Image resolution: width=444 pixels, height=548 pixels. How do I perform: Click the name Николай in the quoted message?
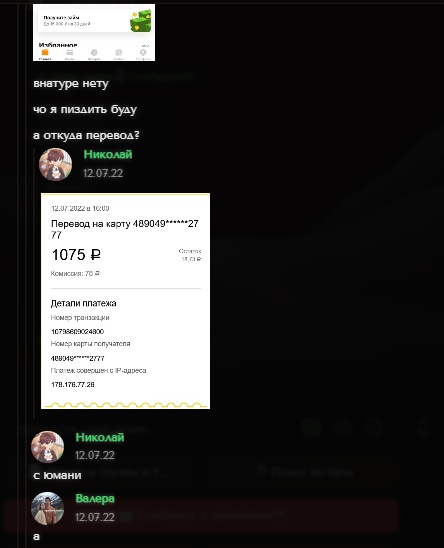coord(108,154)
